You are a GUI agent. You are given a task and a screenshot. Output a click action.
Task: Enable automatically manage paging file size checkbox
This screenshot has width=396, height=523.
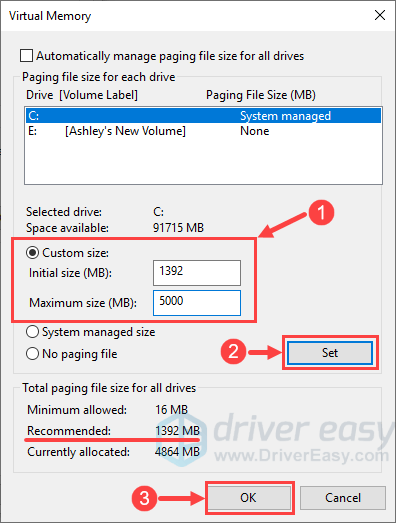pos(26,56)
